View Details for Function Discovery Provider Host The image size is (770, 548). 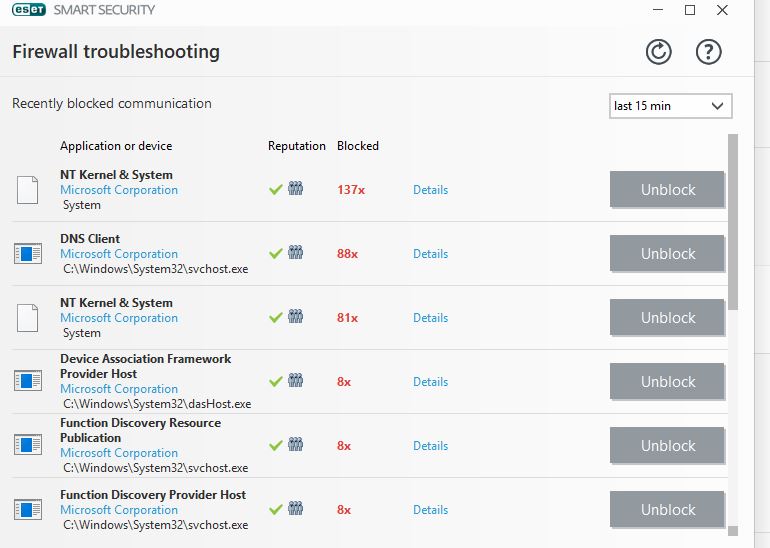pyautogui.click(x=430, y=510)
